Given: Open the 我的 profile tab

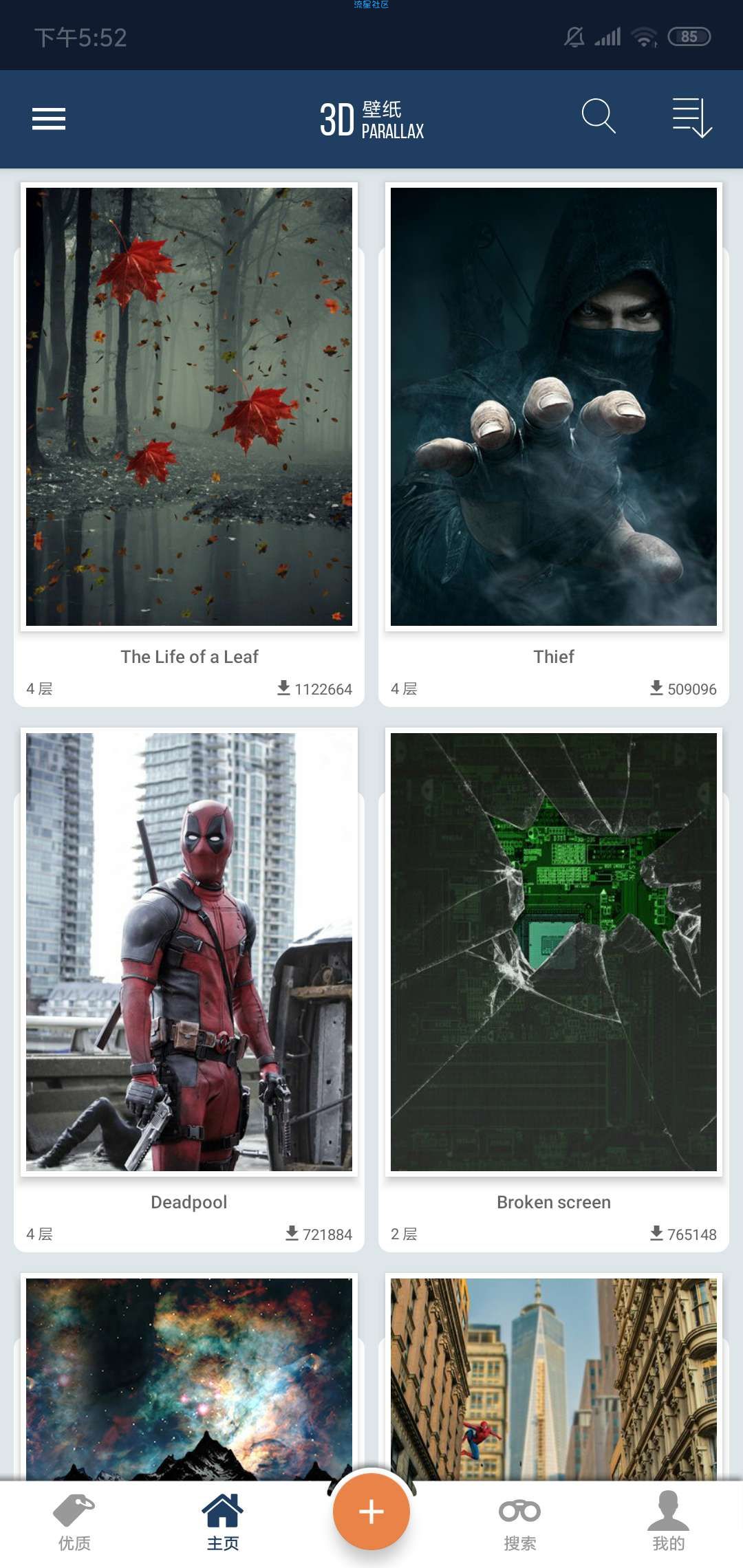Looking at the screenshot, I should [669, 1523].
